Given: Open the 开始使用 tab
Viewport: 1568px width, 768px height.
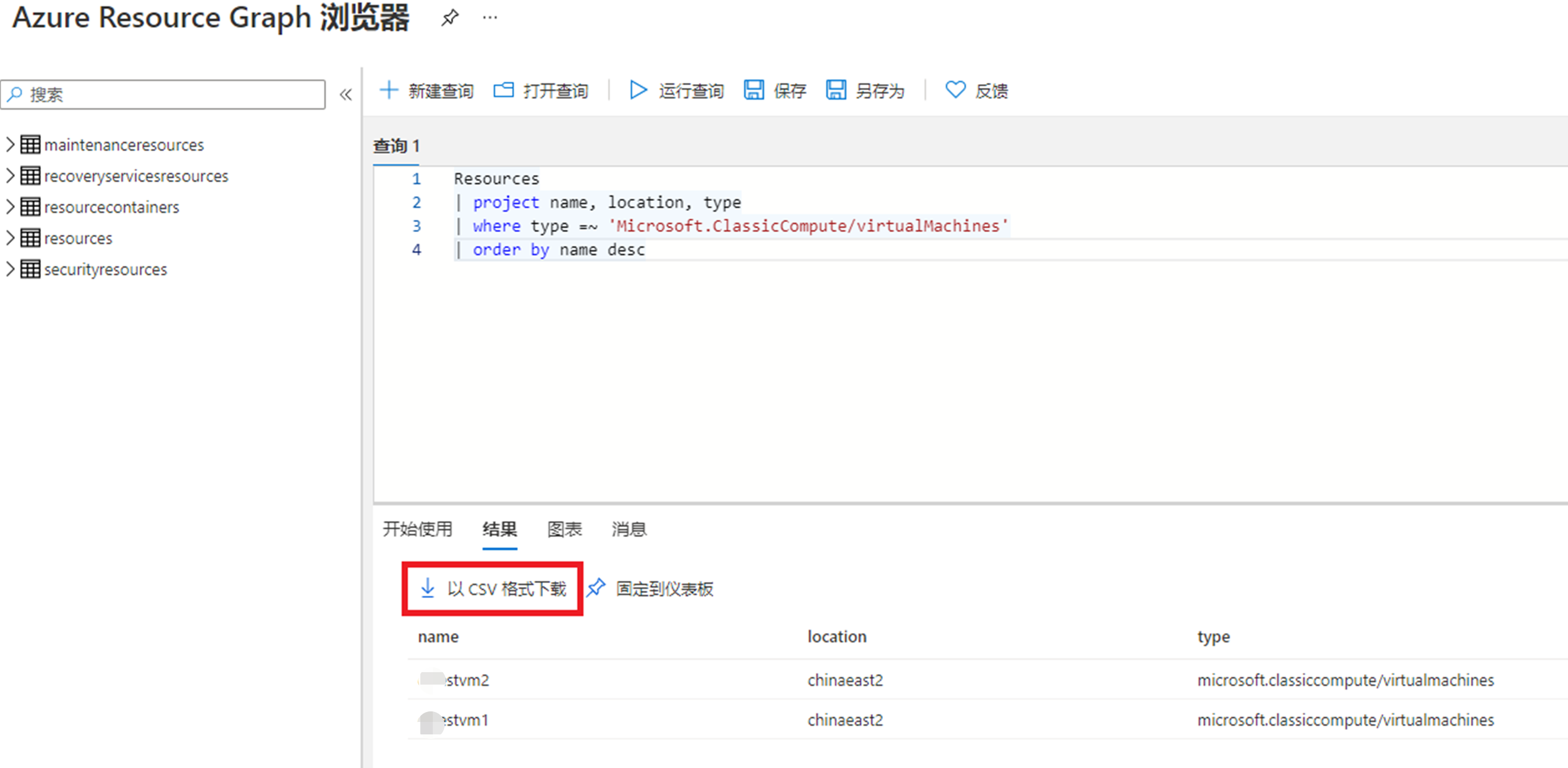Looking at the screenshot, I should pos(417,529).
